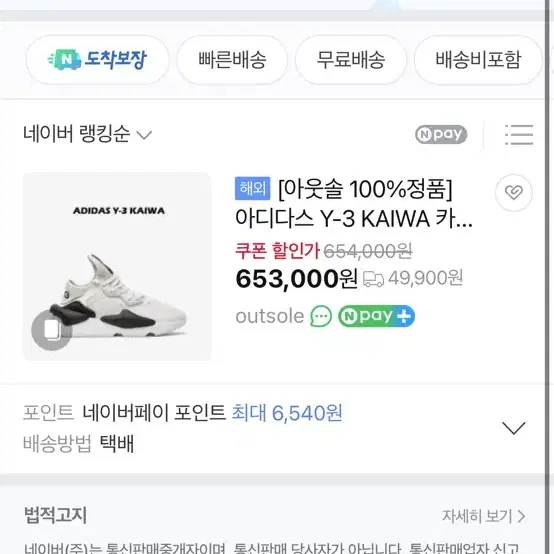The height and width of the screenshot is (554, 554).
Task: Tap the blue 해외 overseas badge
Action: pos(252,188)
